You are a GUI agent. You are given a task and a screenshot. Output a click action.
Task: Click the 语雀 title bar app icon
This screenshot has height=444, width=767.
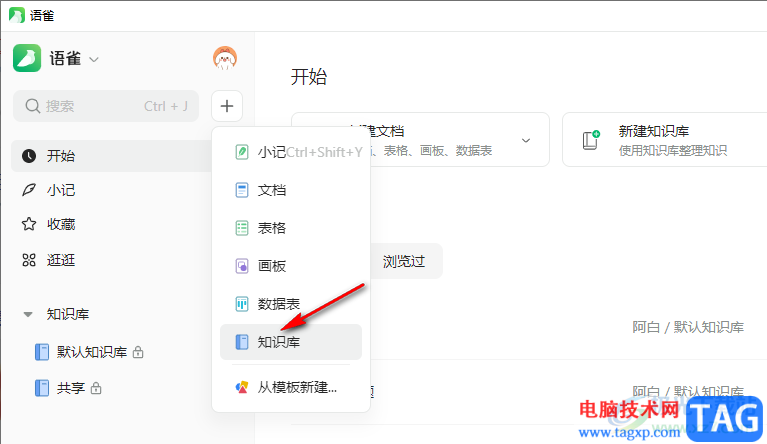[x=17, y=15]
